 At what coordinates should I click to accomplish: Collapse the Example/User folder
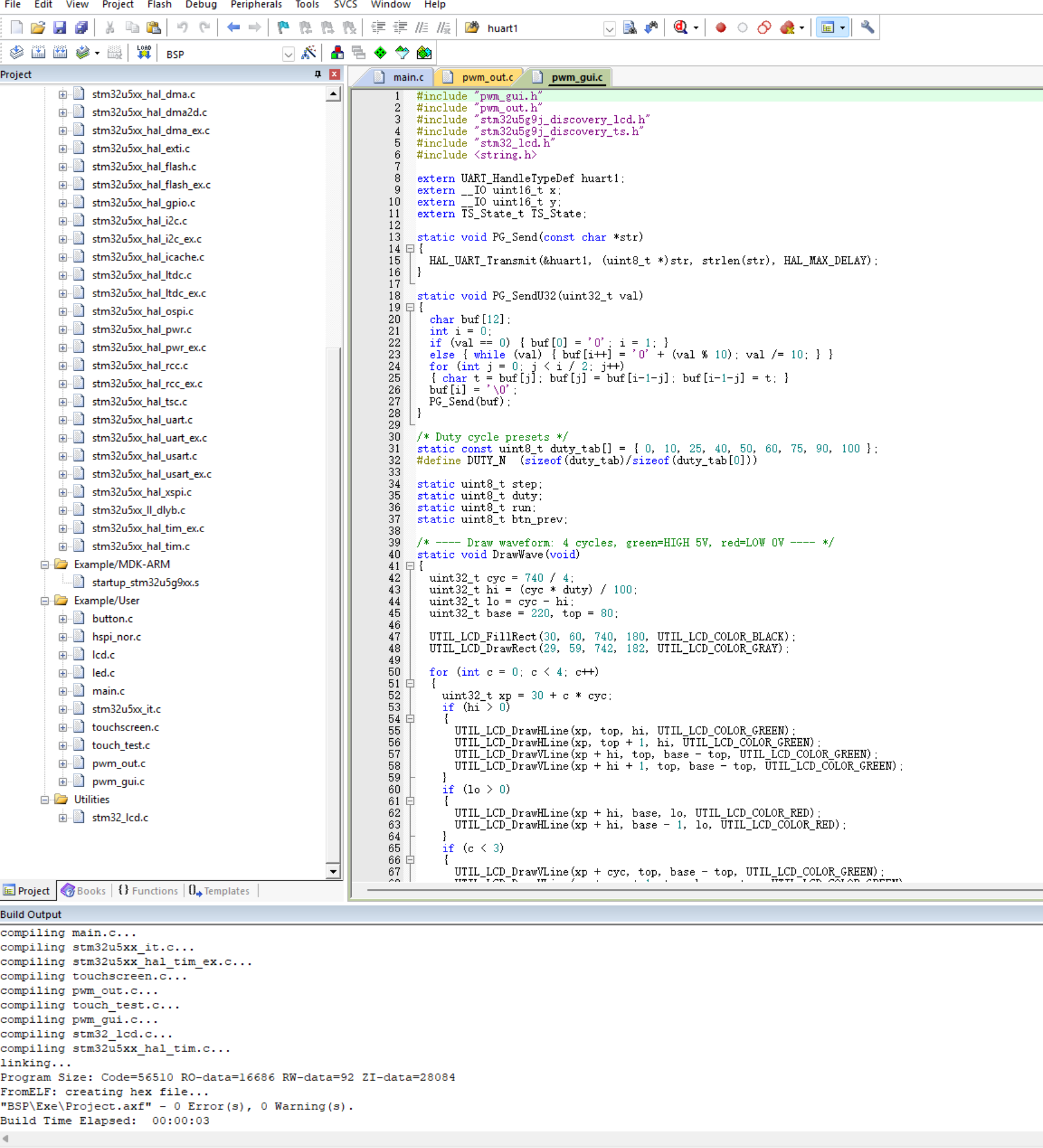click(x=45, y=601)
